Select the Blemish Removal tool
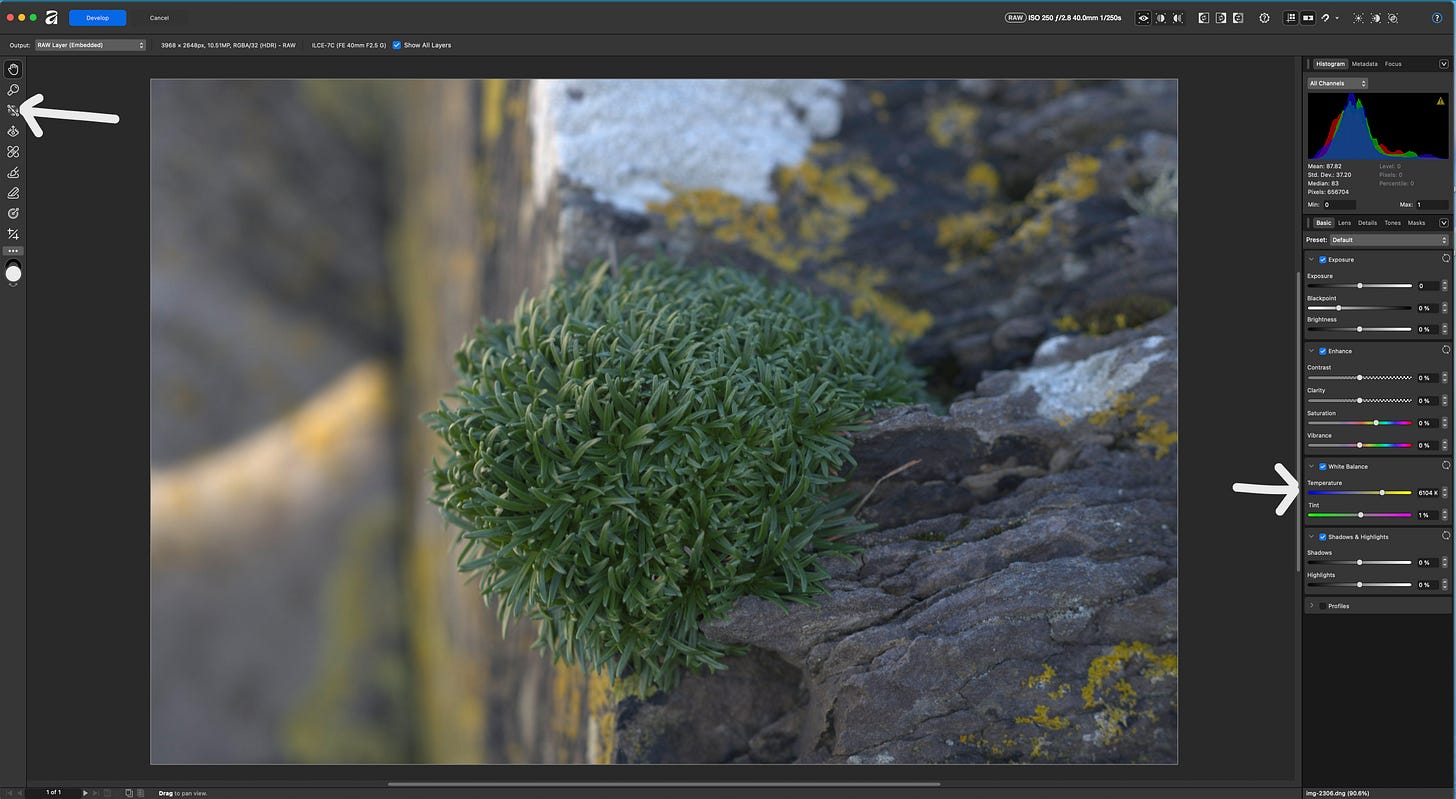1456x799 pixels. [13, 152]
